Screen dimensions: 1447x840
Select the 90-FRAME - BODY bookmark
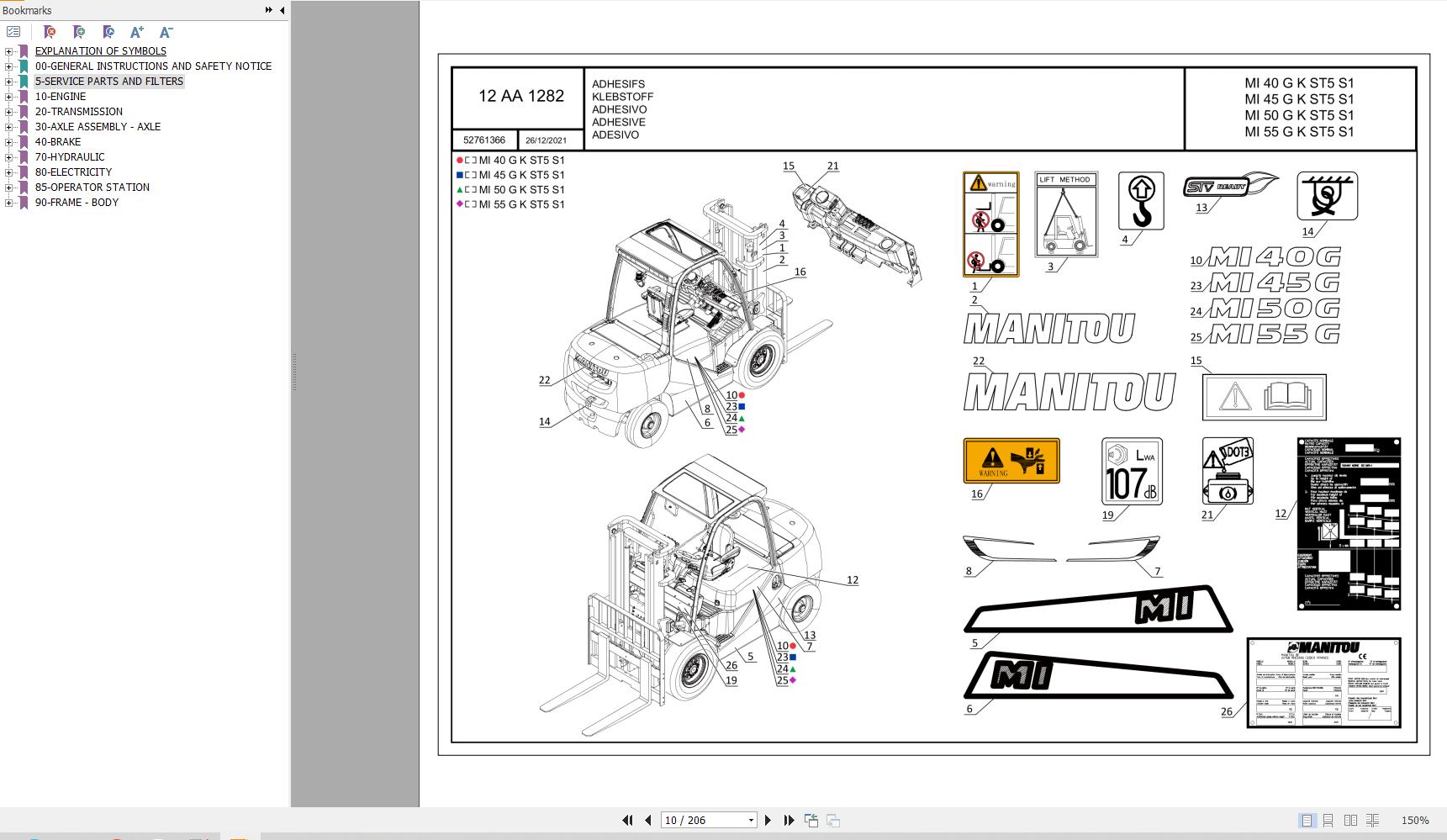(x=78, y=202)
